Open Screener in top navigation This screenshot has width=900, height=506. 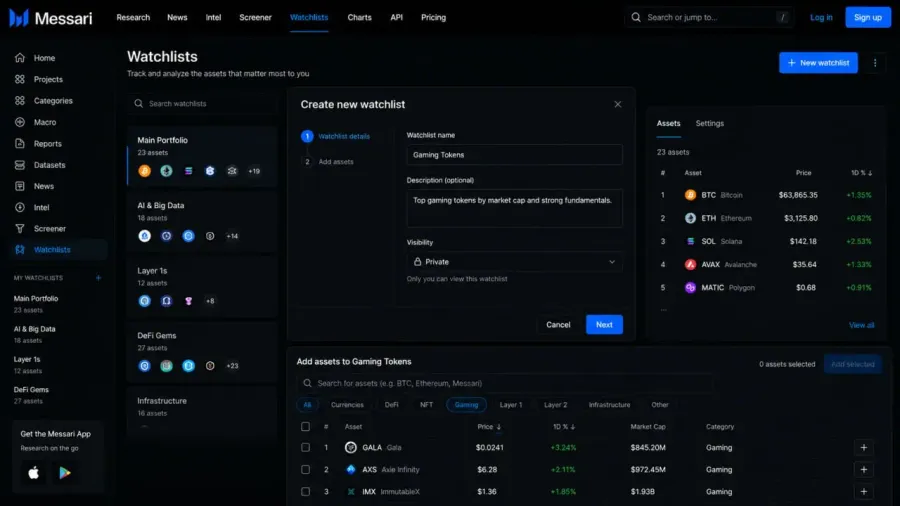tap(255, 17)
